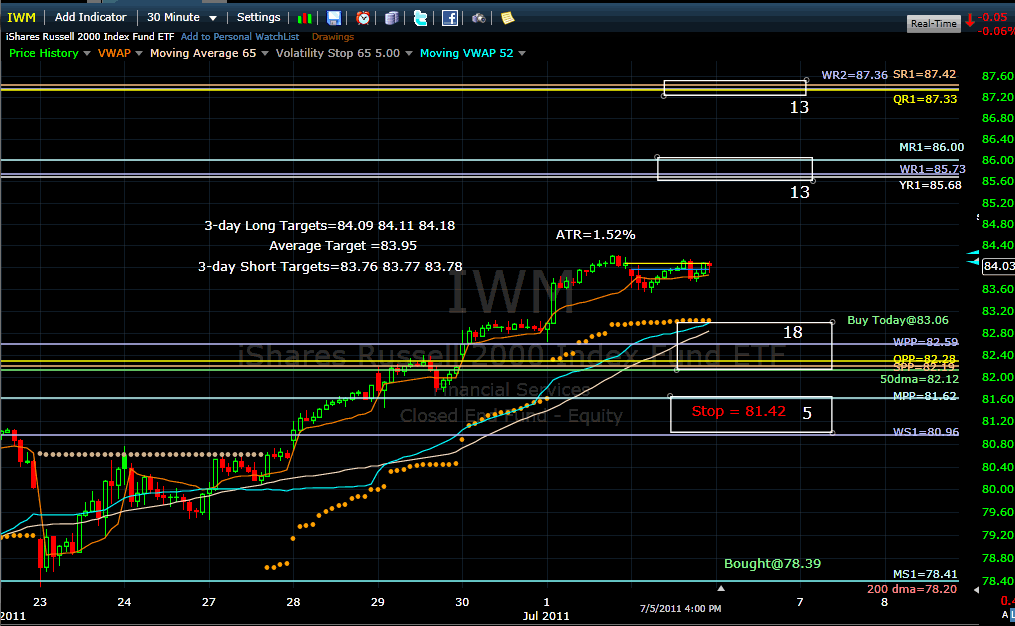The image size is (1015, 626).
Task: Select the ATR=1.52% annotation
Action: pos(596,234)
